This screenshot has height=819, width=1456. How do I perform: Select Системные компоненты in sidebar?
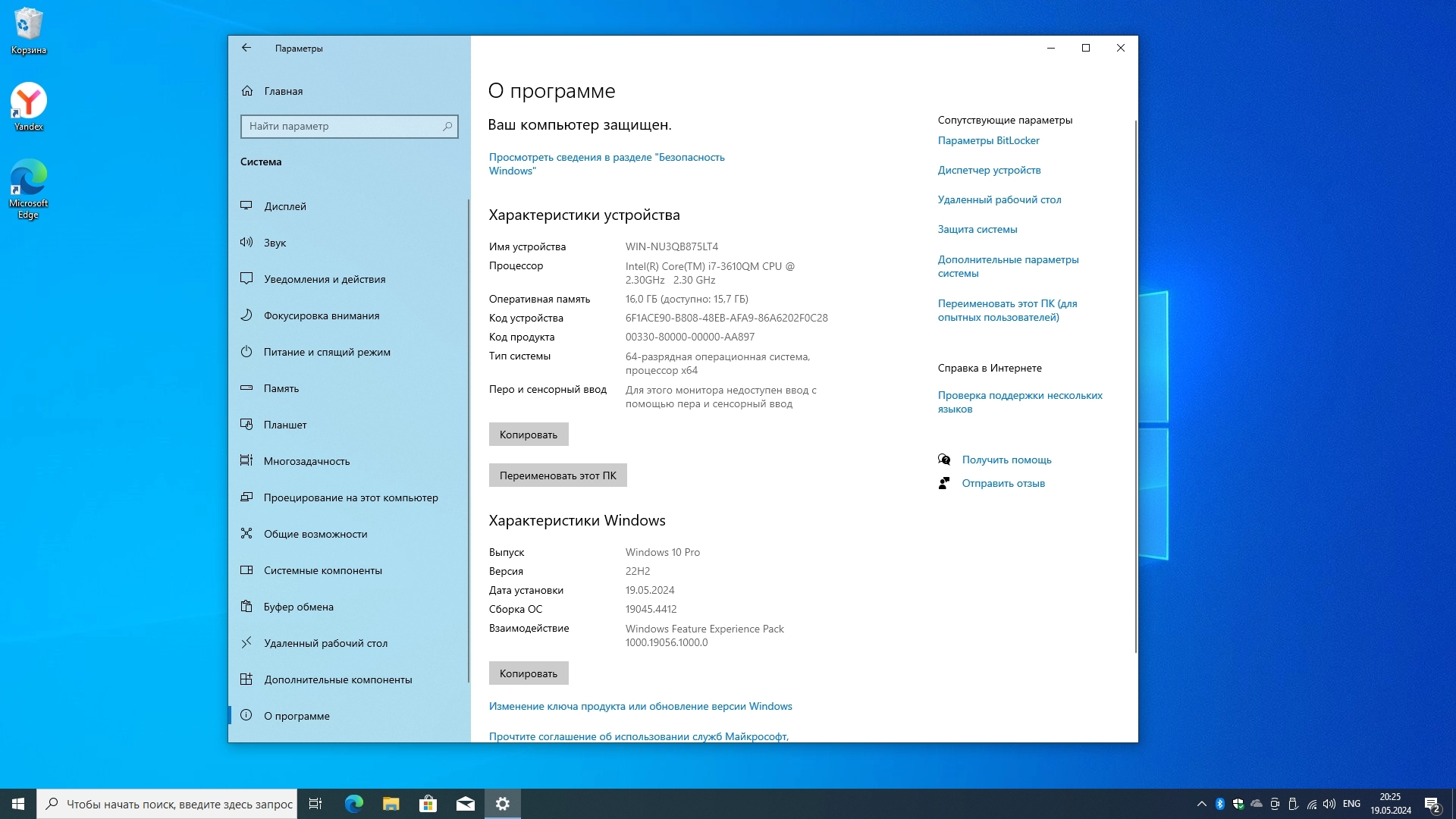pos(322,570)
